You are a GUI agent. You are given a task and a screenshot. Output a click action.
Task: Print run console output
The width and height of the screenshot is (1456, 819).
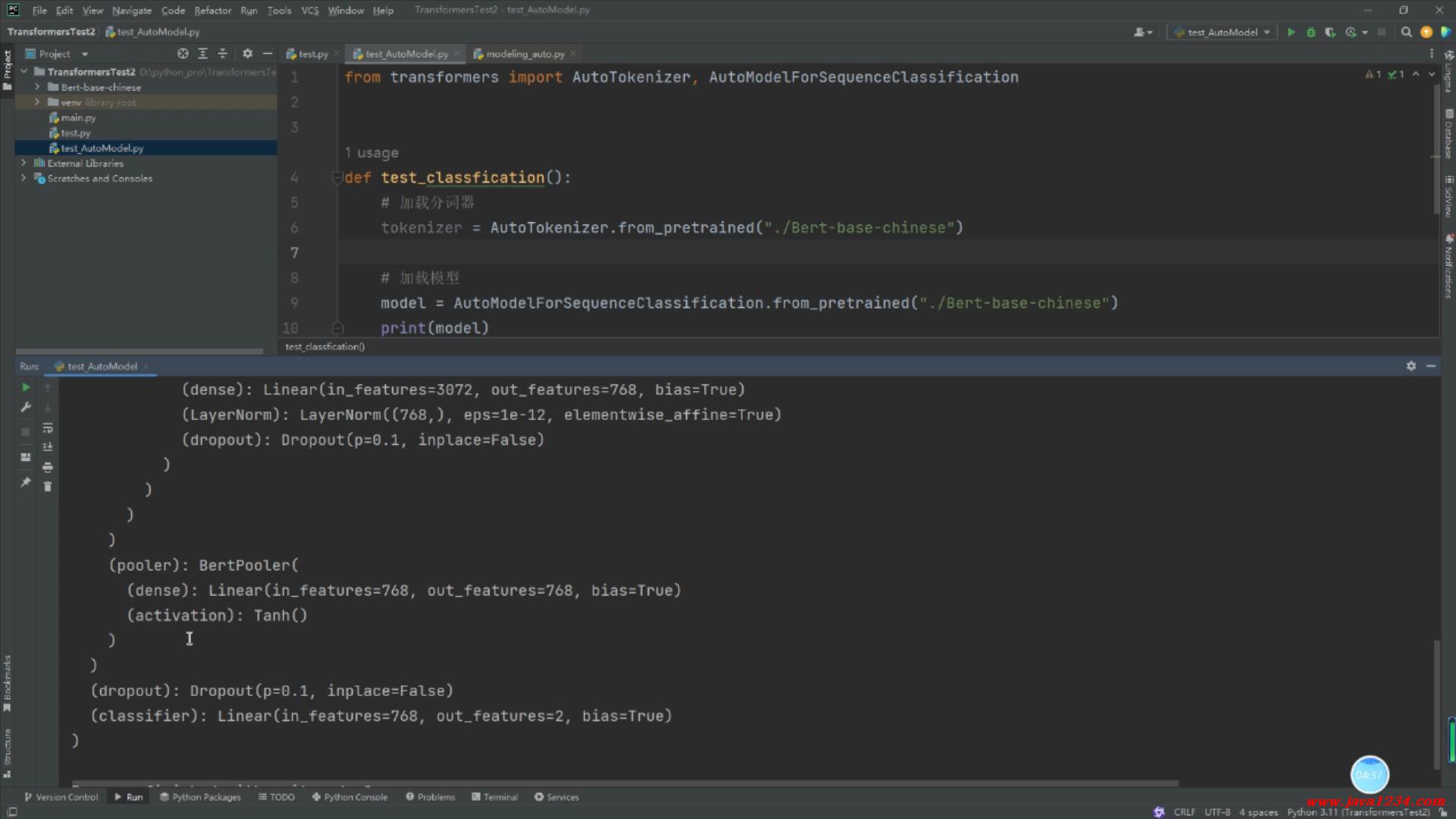click(48, 467)
